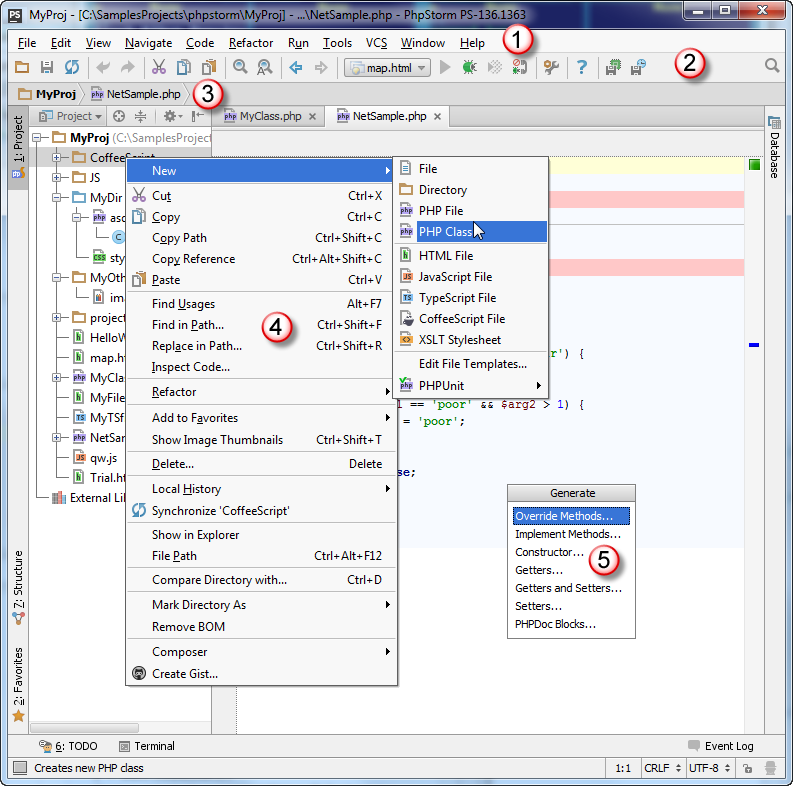Viewport: 793px width, 786px height.
Task: Switch to the MyClass.php editor tab
Action: coord(270,116)
